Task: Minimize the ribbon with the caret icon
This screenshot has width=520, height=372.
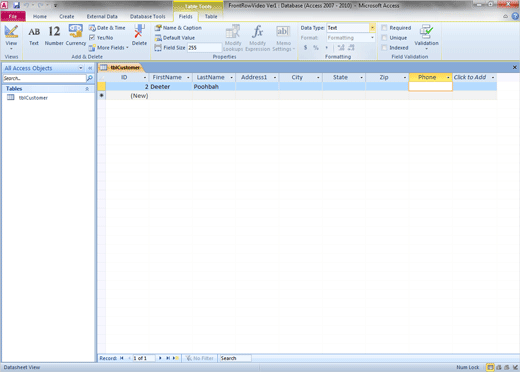Action: pos(505,16)
